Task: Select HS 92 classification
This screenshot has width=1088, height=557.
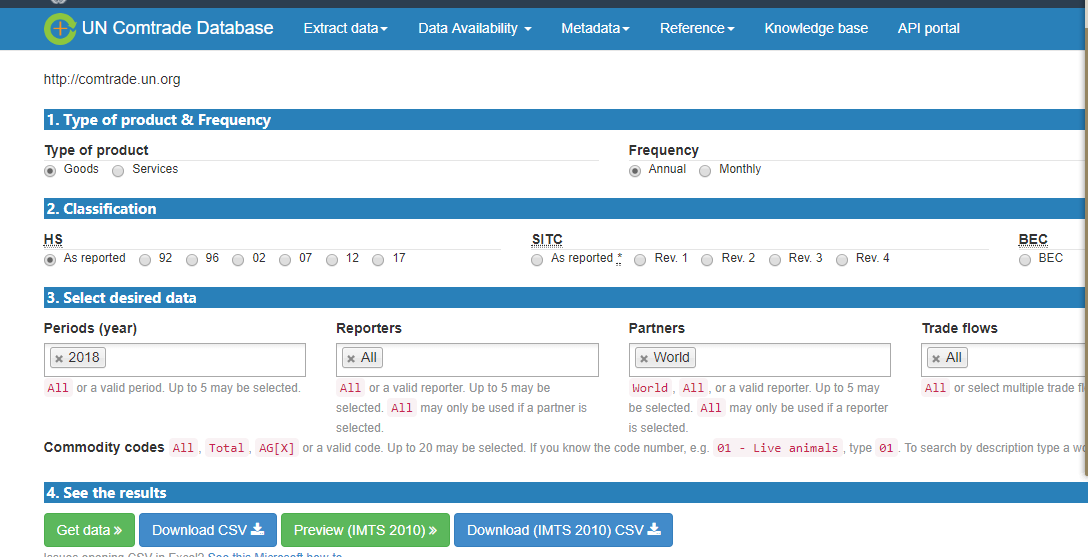Action: point(144,260)
